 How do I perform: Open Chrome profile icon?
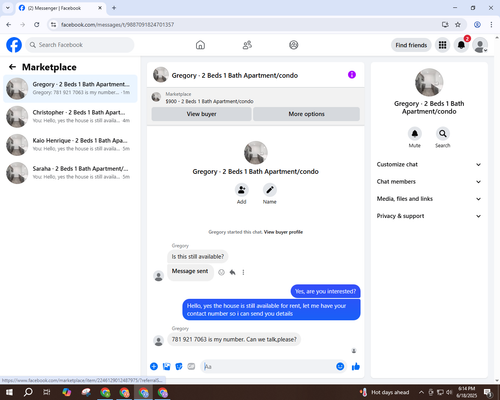[x=477, y=25]
